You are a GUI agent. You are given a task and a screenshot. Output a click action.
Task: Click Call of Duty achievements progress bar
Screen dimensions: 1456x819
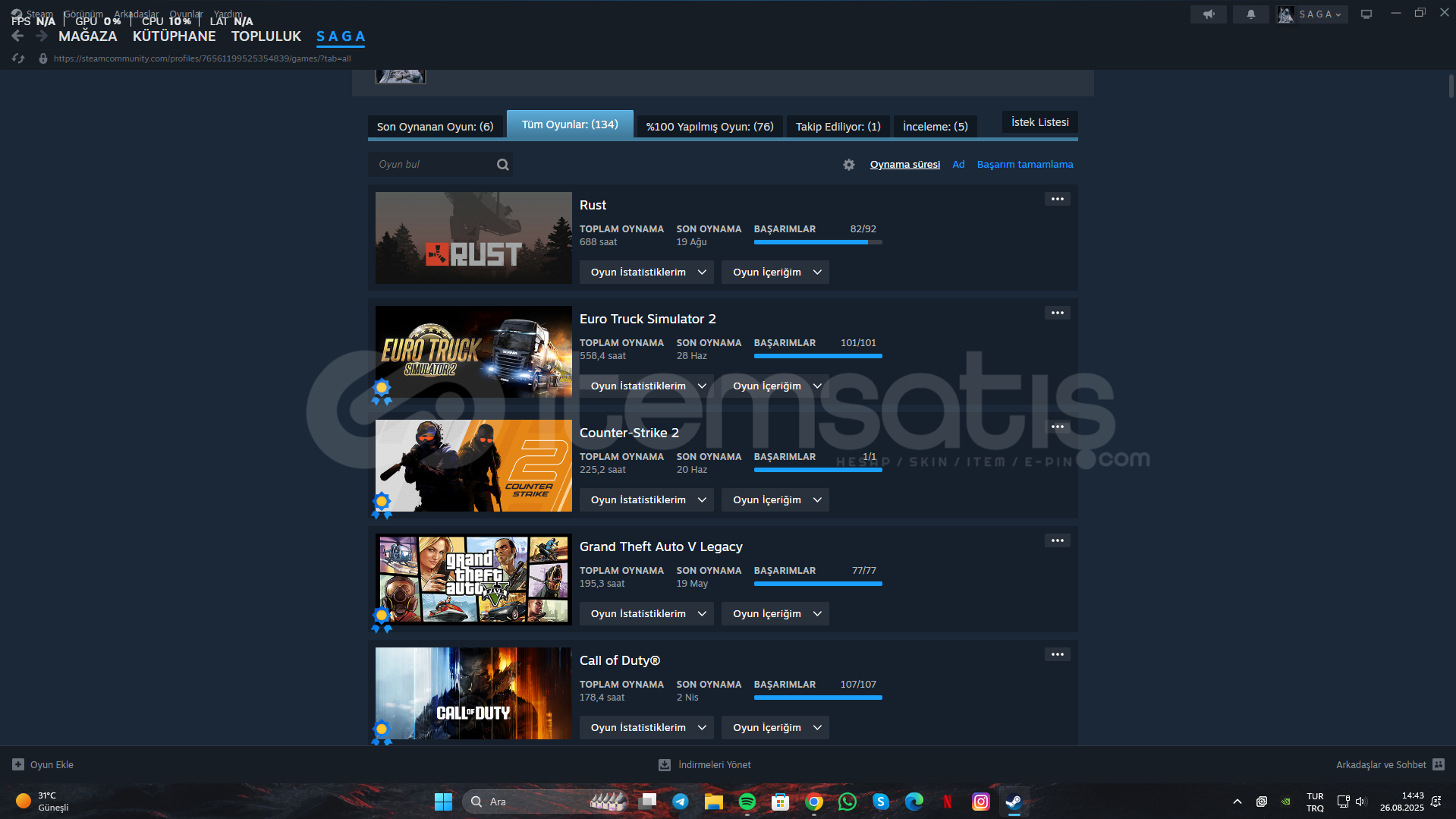818,698
